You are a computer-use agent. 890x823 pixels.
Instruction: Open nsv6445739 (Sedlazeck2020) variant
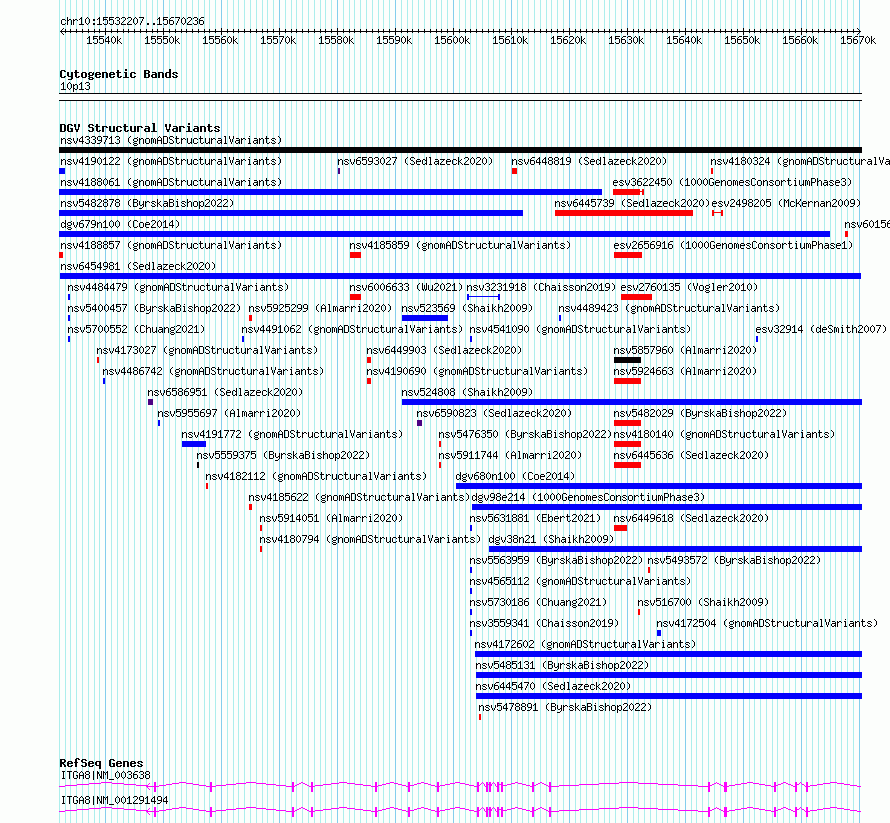(632, 203)
